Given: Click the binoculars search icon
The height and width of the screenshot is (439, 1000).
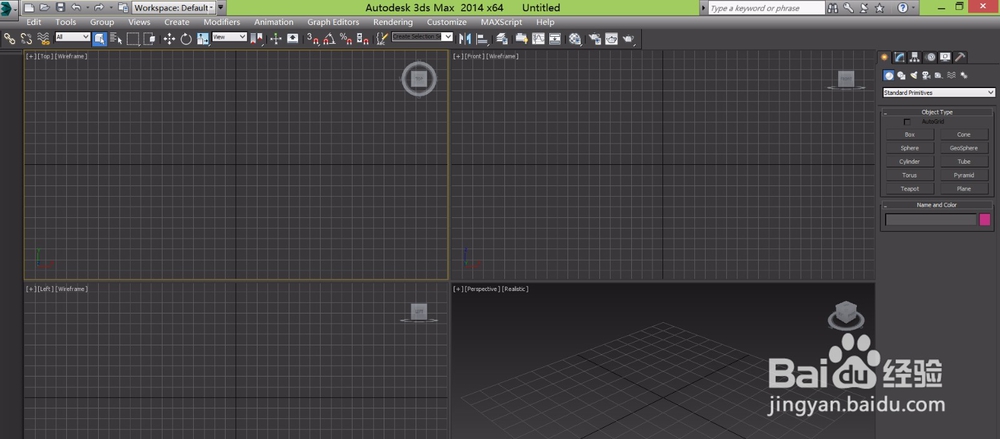Looking at the screenshot, I should 833,8.
